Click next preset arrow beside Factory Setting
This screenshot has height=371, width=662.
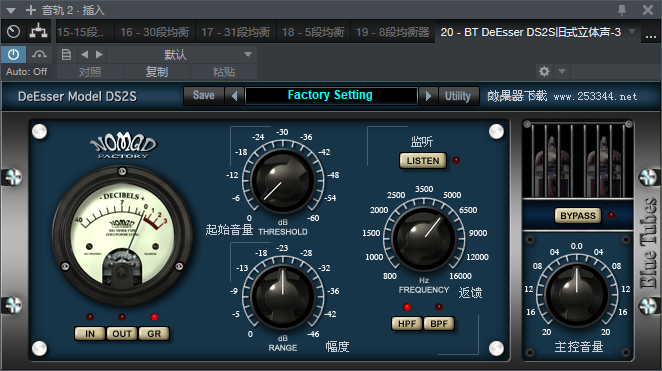(428, 96)
